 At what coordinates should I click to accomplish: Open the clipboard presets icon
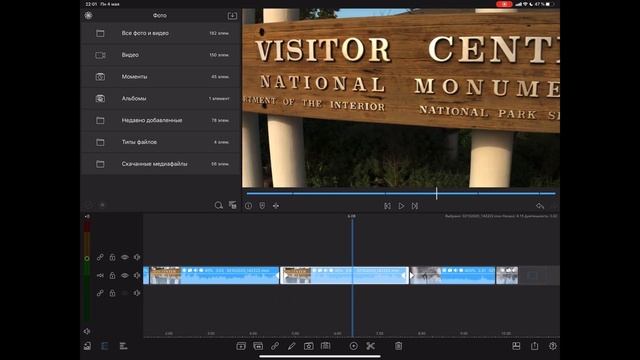[x=325, y=346]
